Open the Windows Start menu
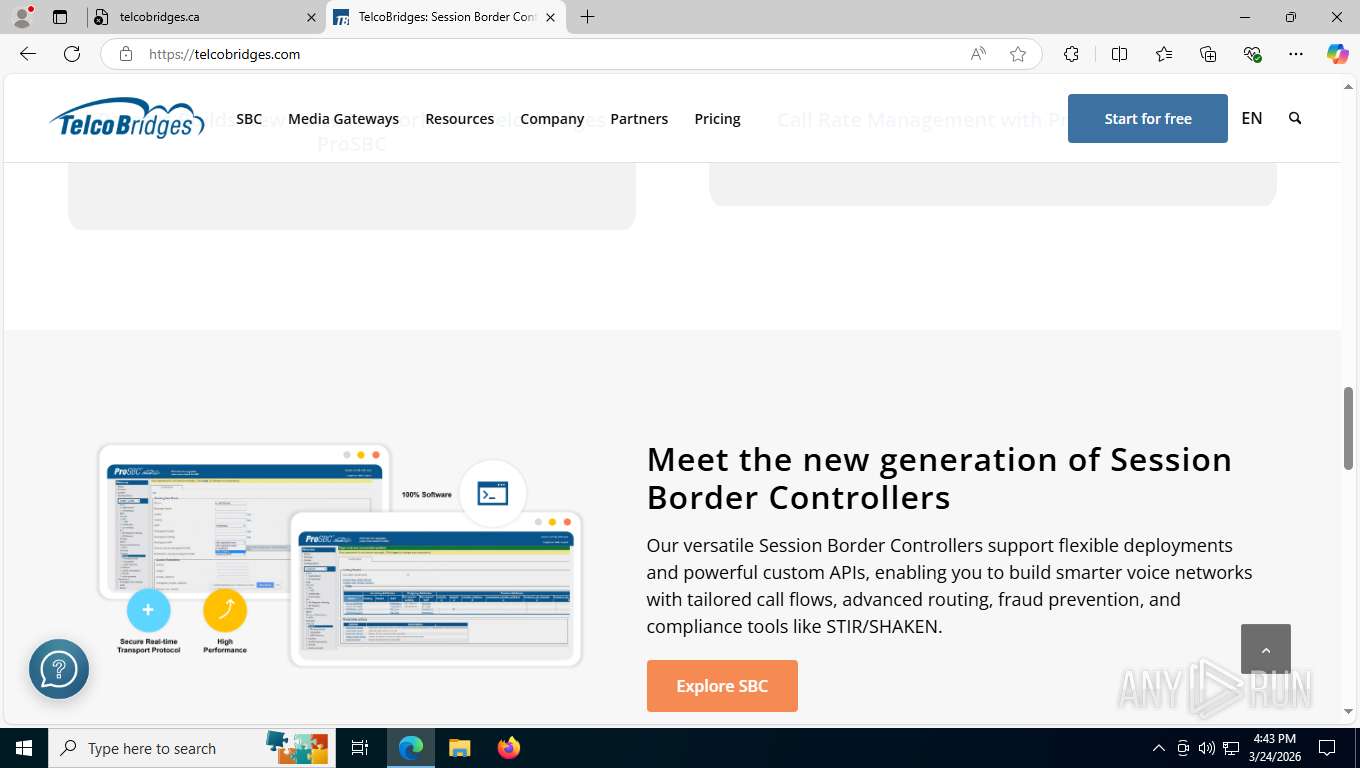Screen dimensions: 1360x768 [x=24, y=748]
